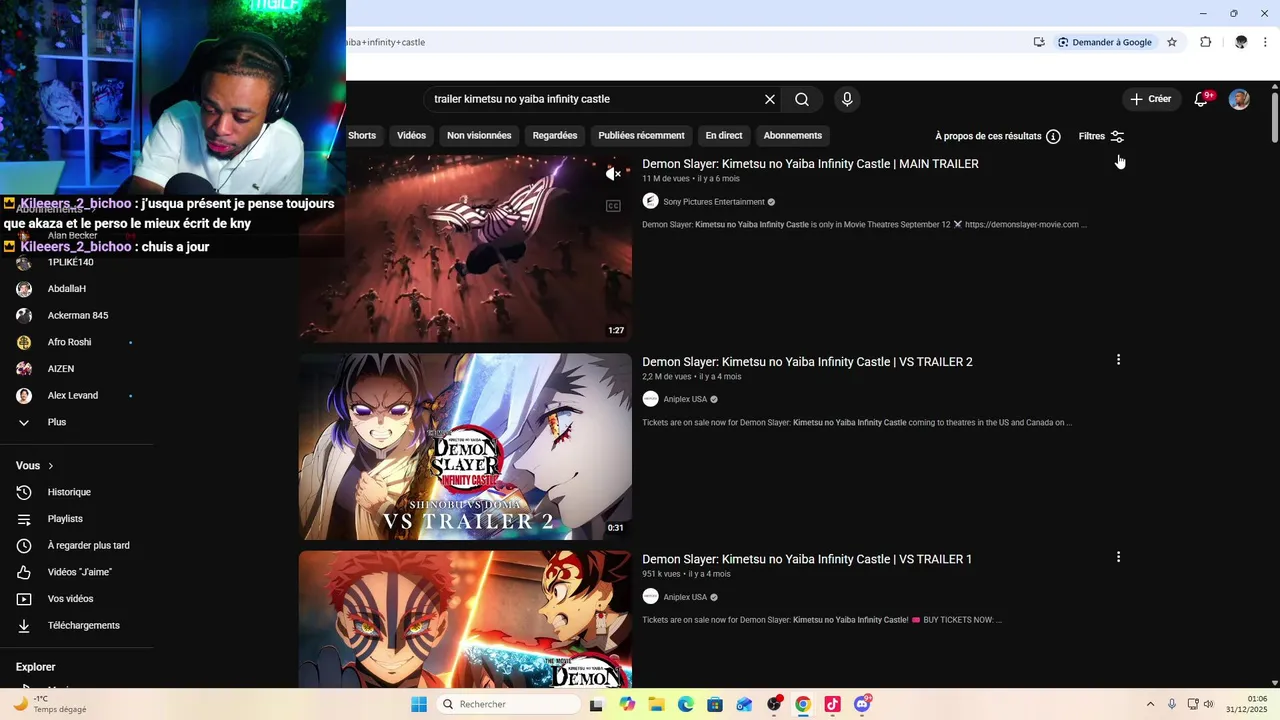Open the AIZEN subscription
This screenshot has height=720, width=1280.
tap(76, 369)
